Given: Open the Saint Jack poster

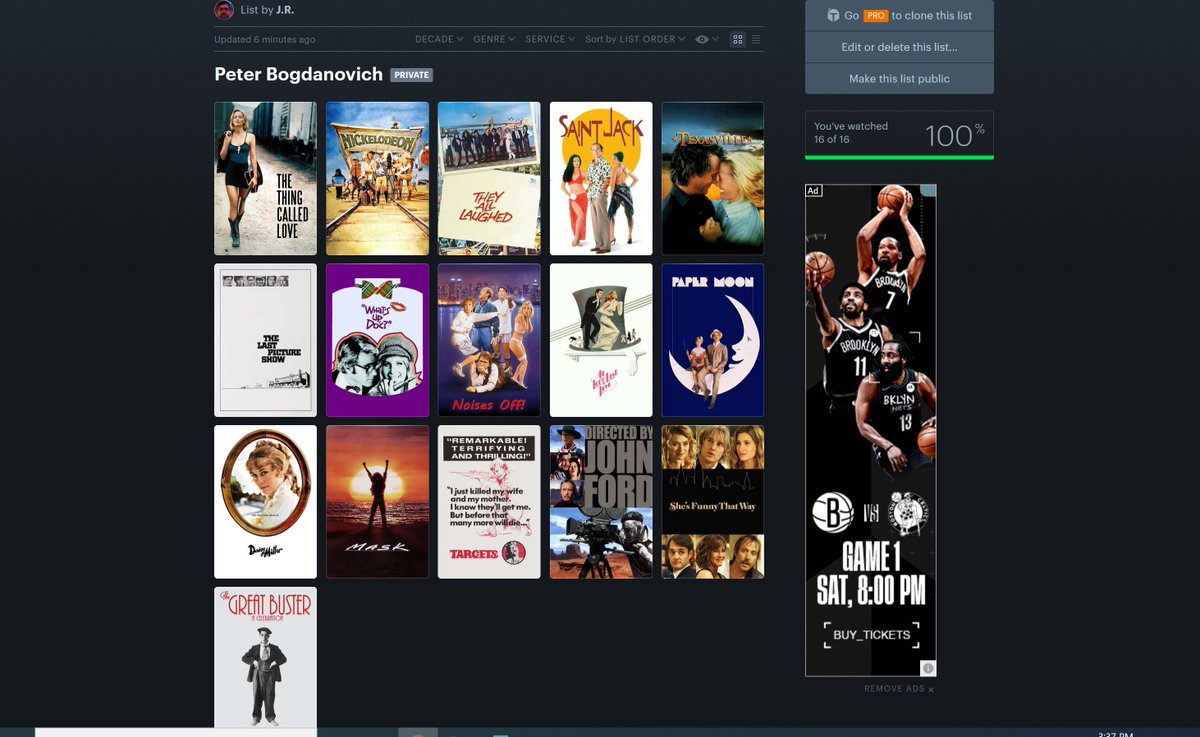Looking at the screenshot, I should (x=601, y=178).
